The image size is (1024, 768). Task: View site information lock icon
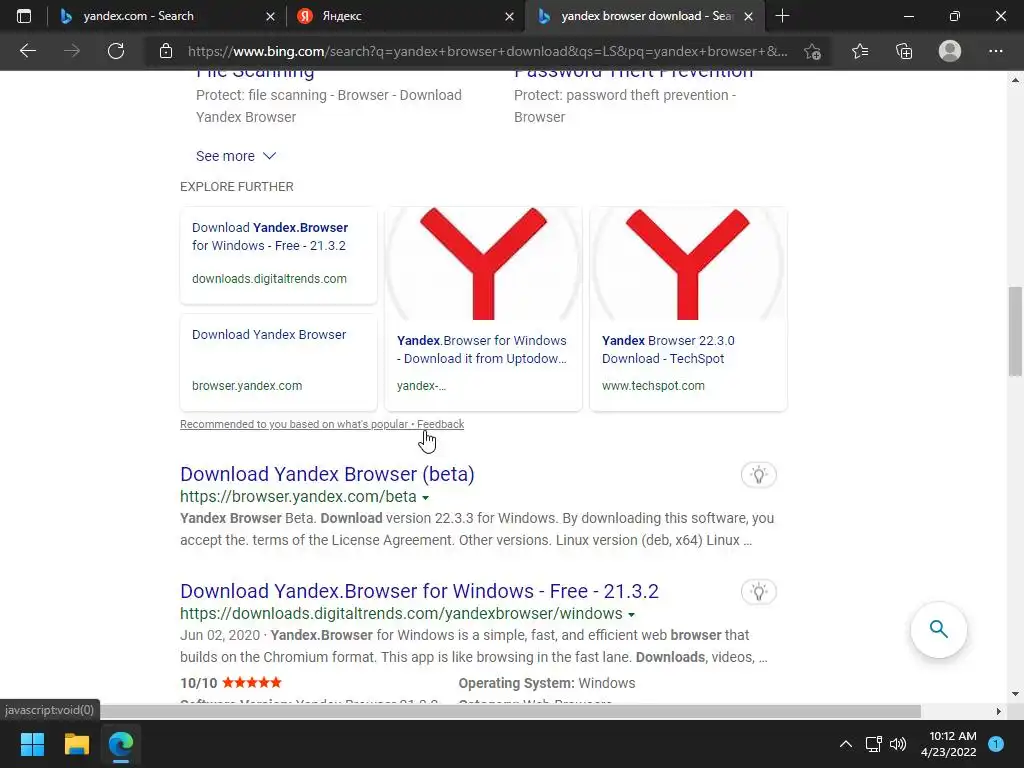[166, 51]
